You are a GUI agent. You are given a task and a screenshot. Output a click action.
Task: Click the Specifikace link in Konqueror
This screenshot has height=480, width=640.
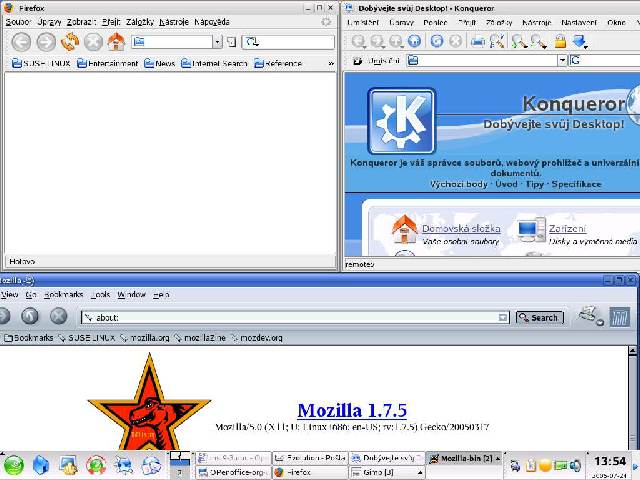coord(576,184)
